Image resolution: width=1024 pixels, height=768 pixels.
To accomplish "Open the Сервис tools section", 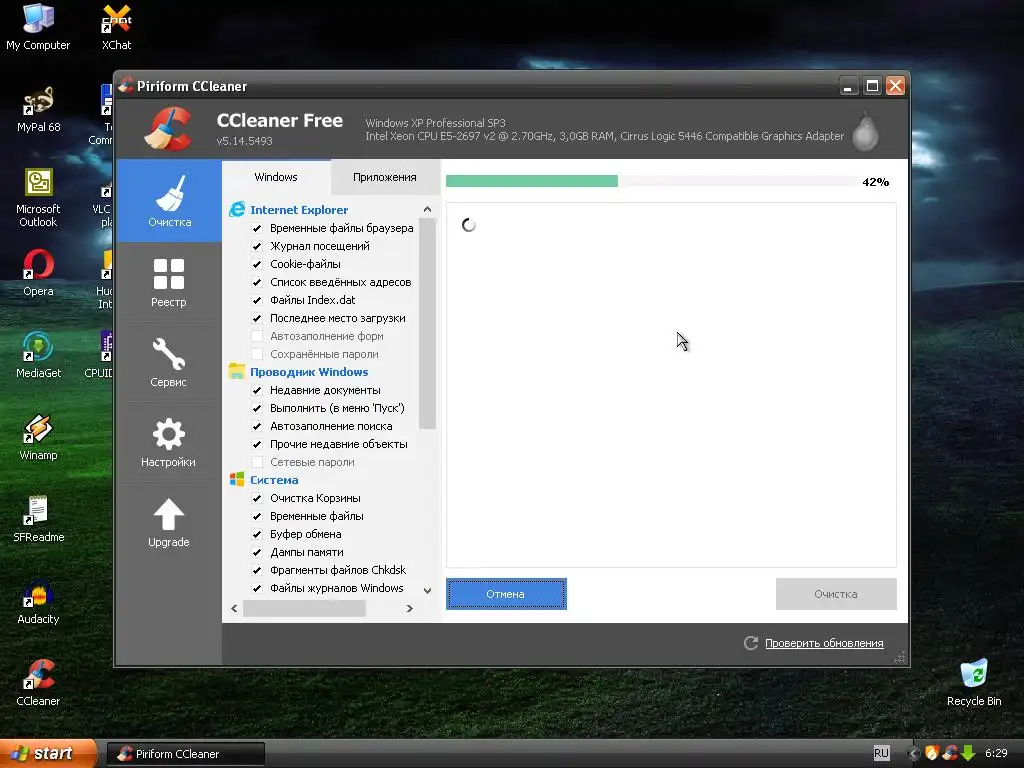I will point(169,362).
